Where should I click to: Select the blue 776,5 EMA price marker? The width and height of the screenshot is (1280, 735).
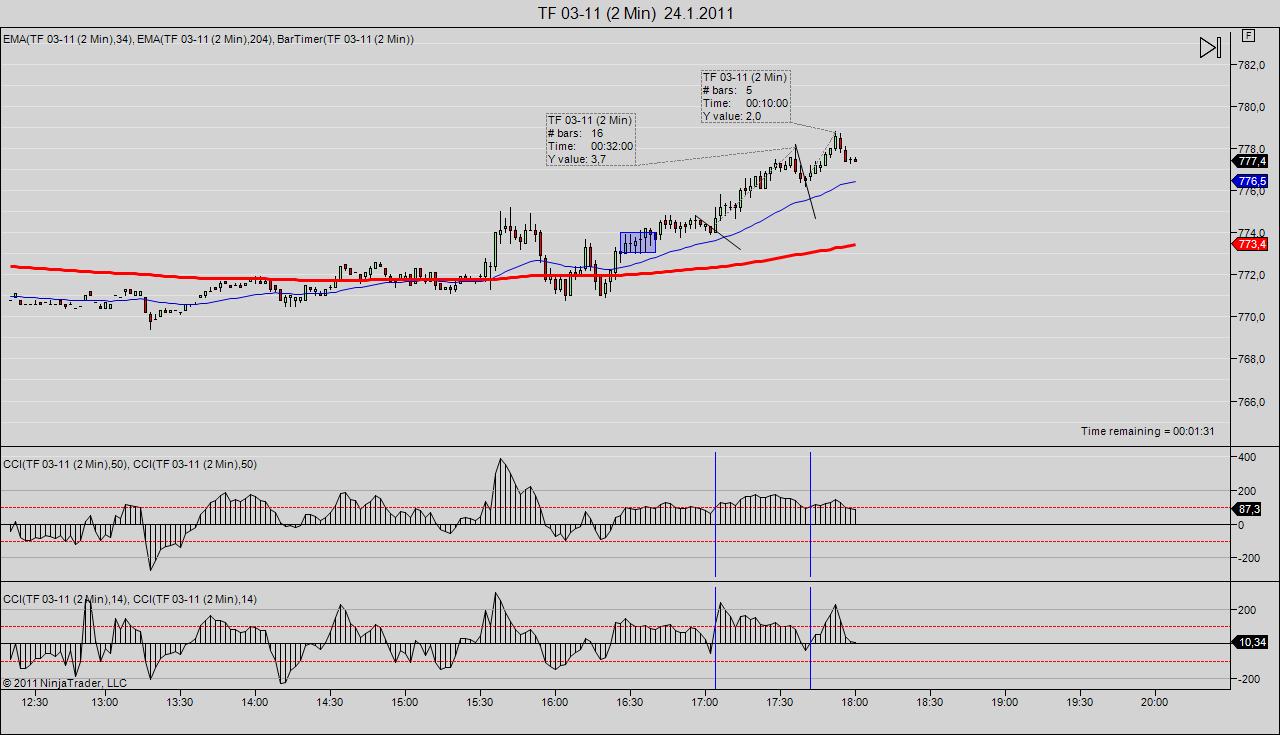coord(1252,181)
